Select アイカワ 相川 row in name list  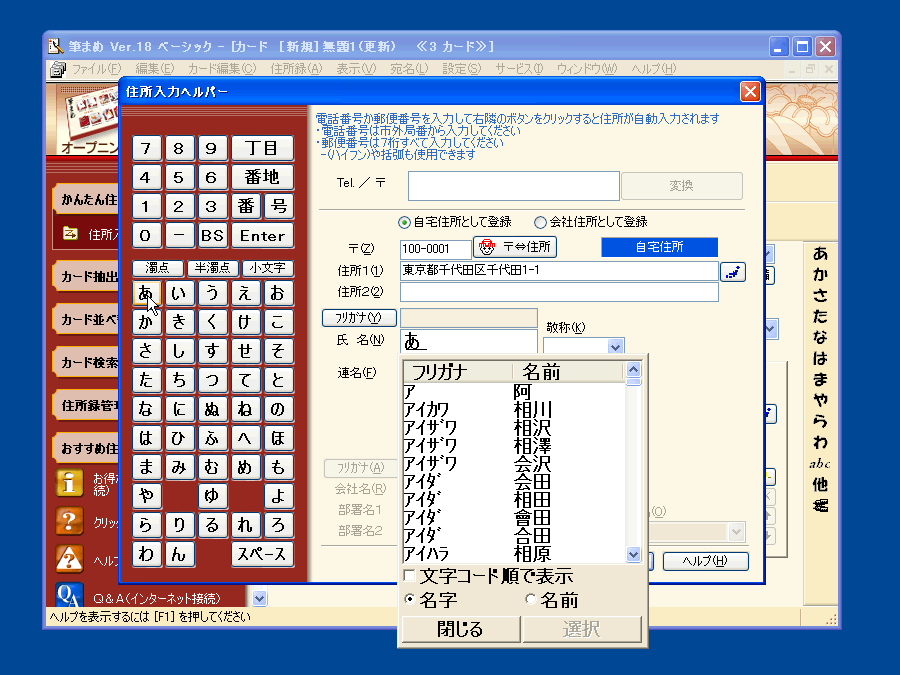pos(514,410)
